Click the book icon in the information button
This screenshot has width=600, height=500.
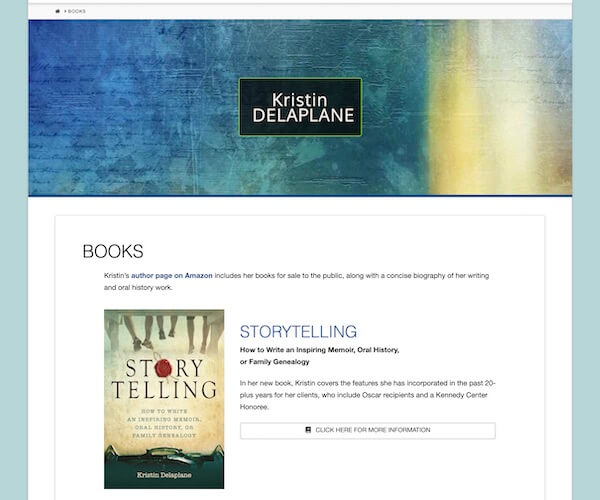pyautogui.click(x=308, y=430)
